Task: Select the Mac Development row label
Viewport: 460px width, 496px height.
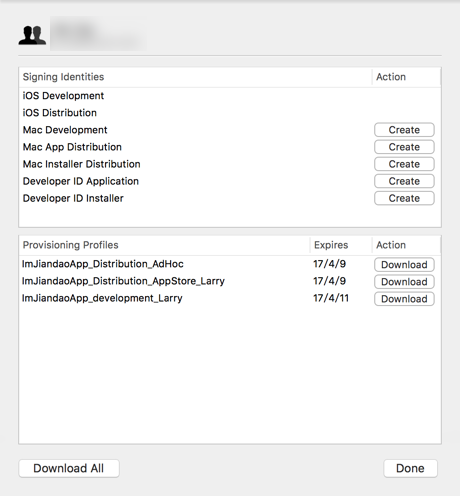Action: tap(65, 130)
